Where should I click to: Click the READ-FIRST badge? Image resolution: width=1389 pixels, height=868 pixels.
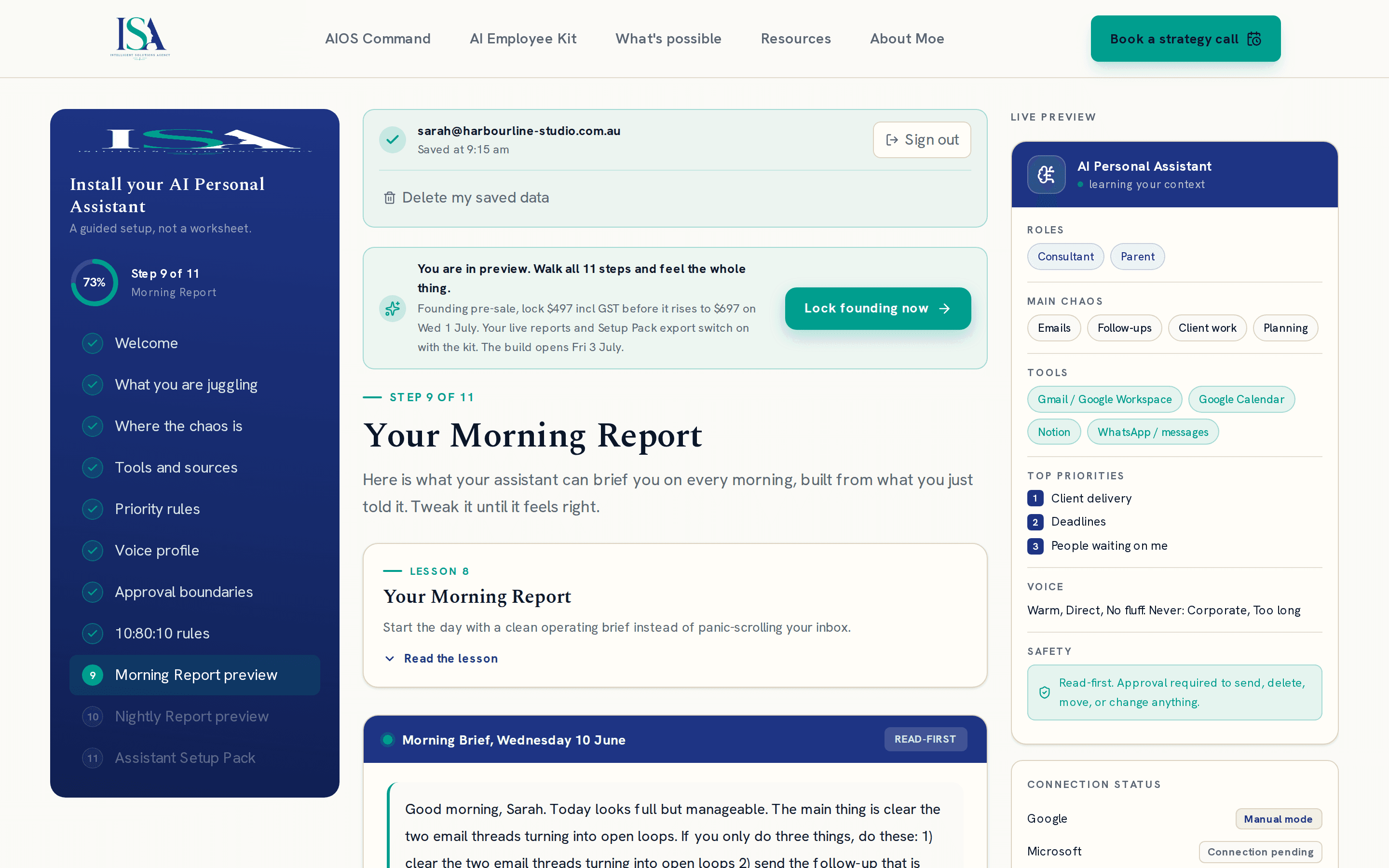925,739
